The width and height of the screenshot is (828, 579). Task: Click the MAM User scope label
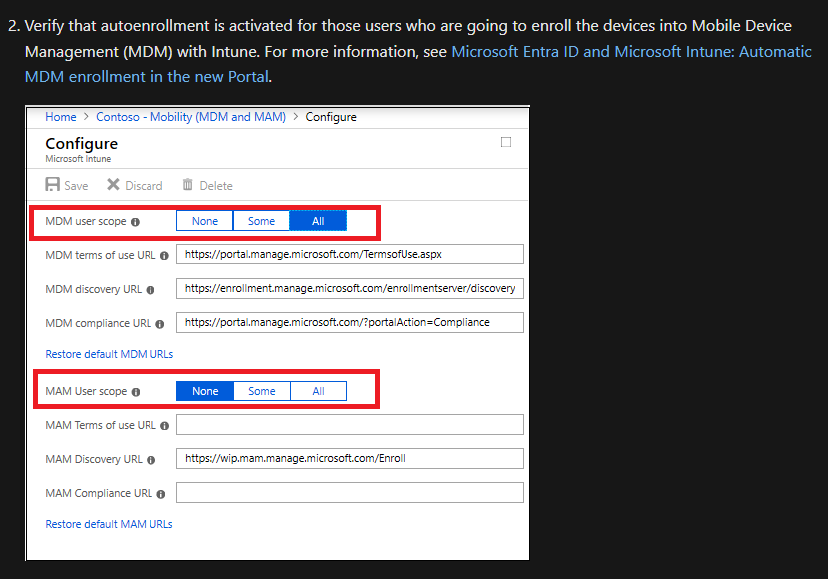86,391
